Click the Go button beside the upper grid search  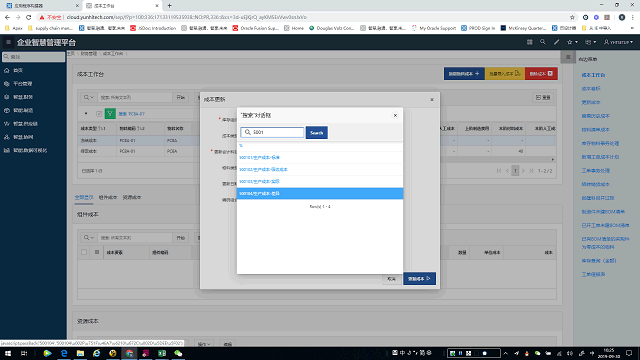tap(181, 98)
